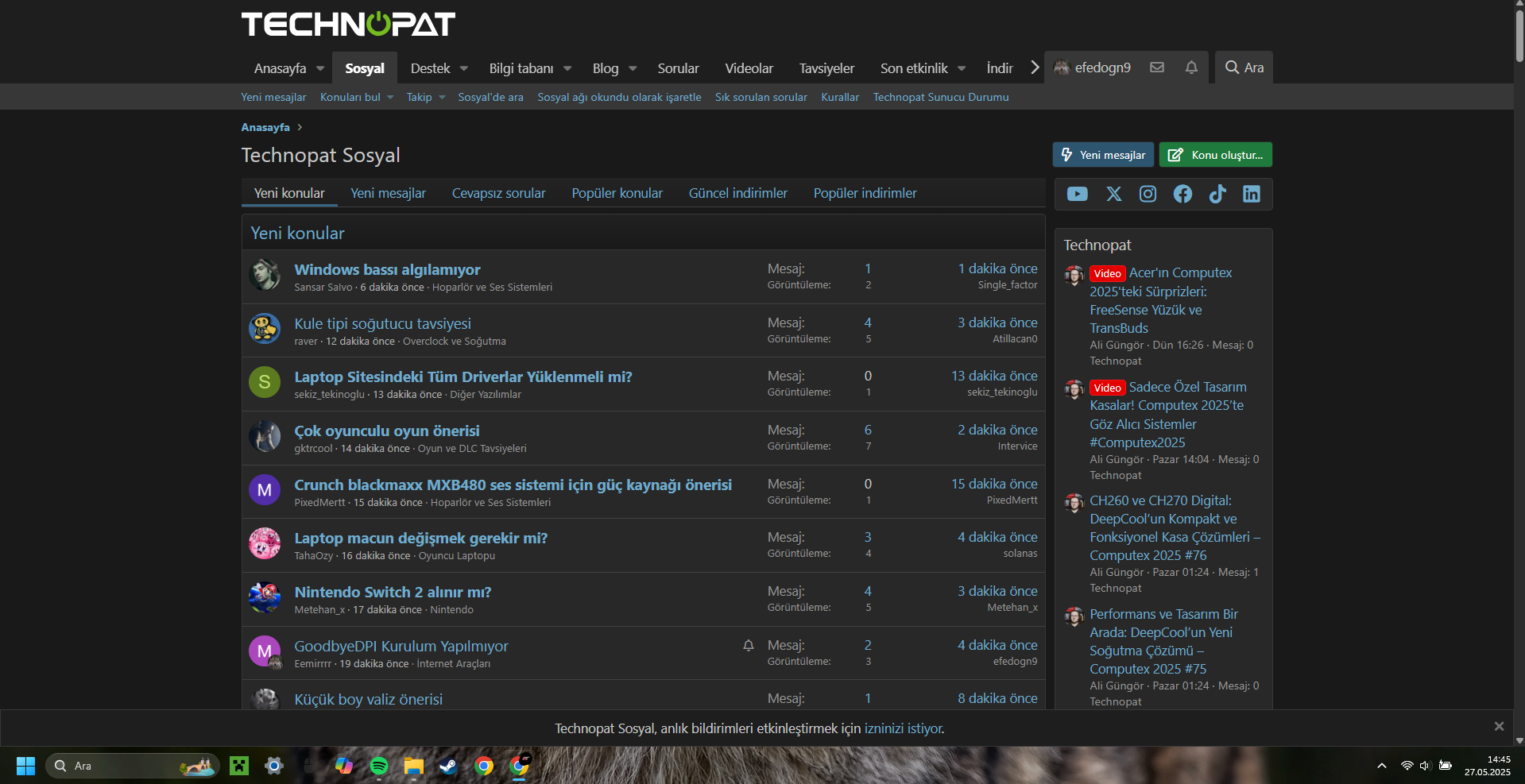Expand the Blog dropdown arrow
Image resolution: width=1525 pixels, height=784 pixels.
tap(633, 68)
